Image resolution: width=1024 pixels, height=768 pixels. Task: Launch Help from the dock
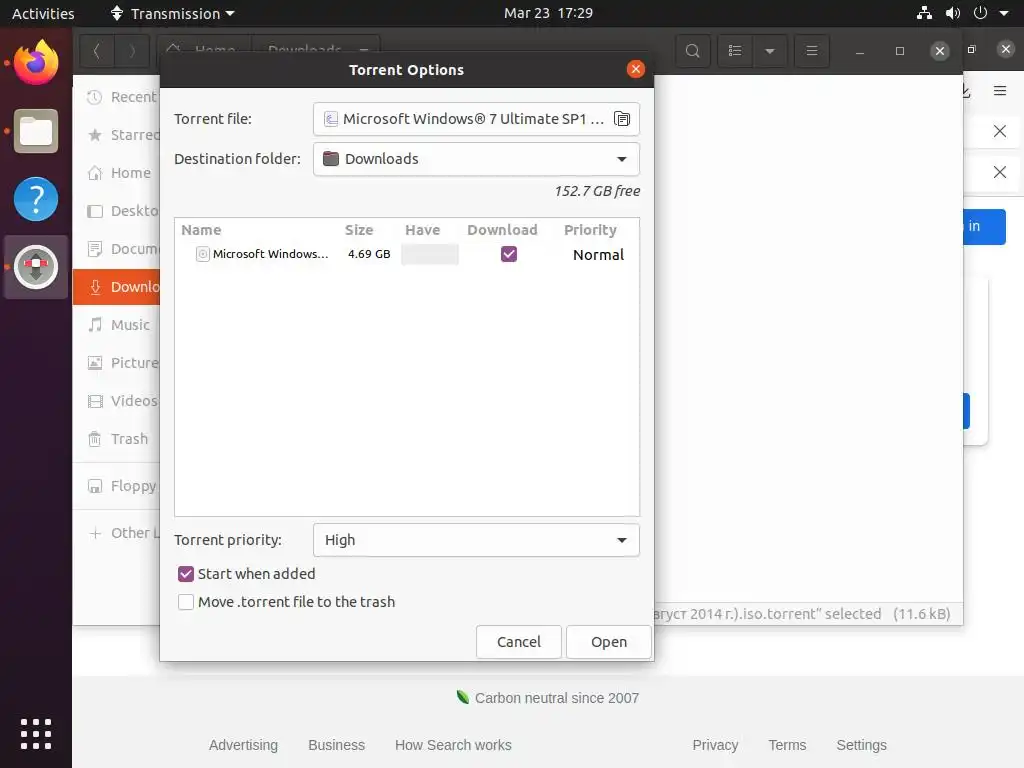[x=36, y=199]
